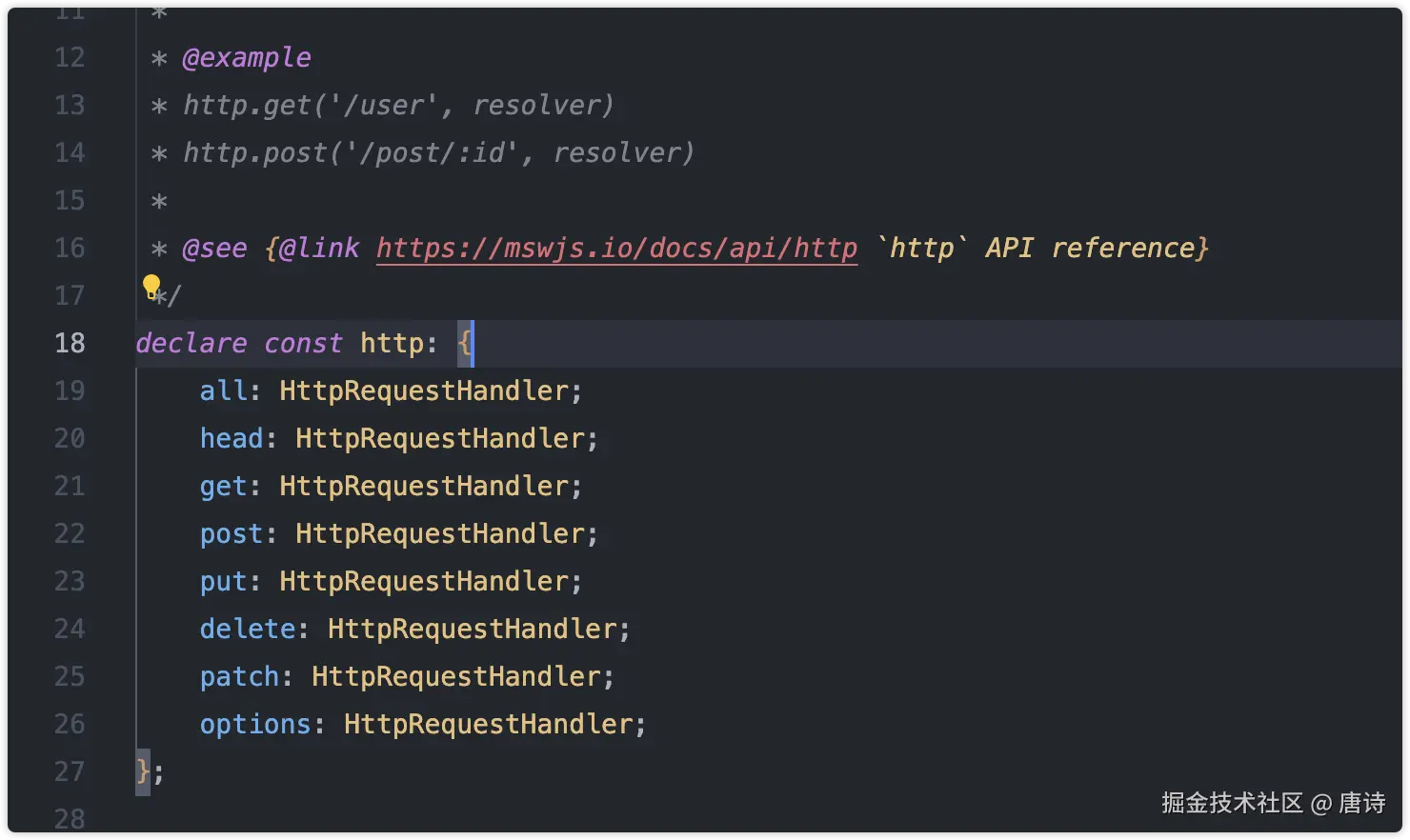This screenshot has width=1410, height=840.
Task: Click the 'delete' property name
Action: click(x=248, y=629)
